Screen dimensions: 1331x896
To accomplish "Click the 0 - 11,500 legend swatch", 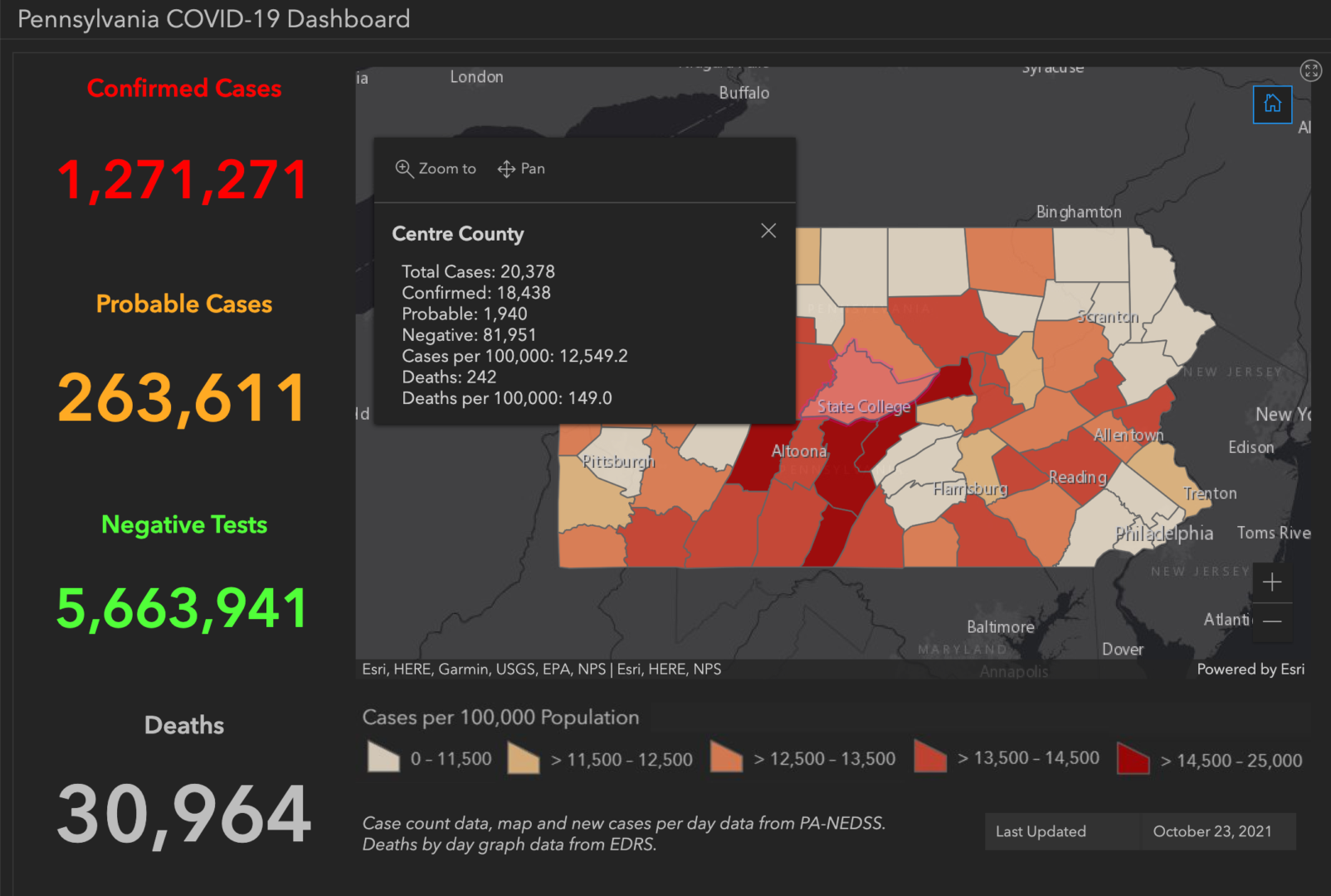I will point(383,757).
